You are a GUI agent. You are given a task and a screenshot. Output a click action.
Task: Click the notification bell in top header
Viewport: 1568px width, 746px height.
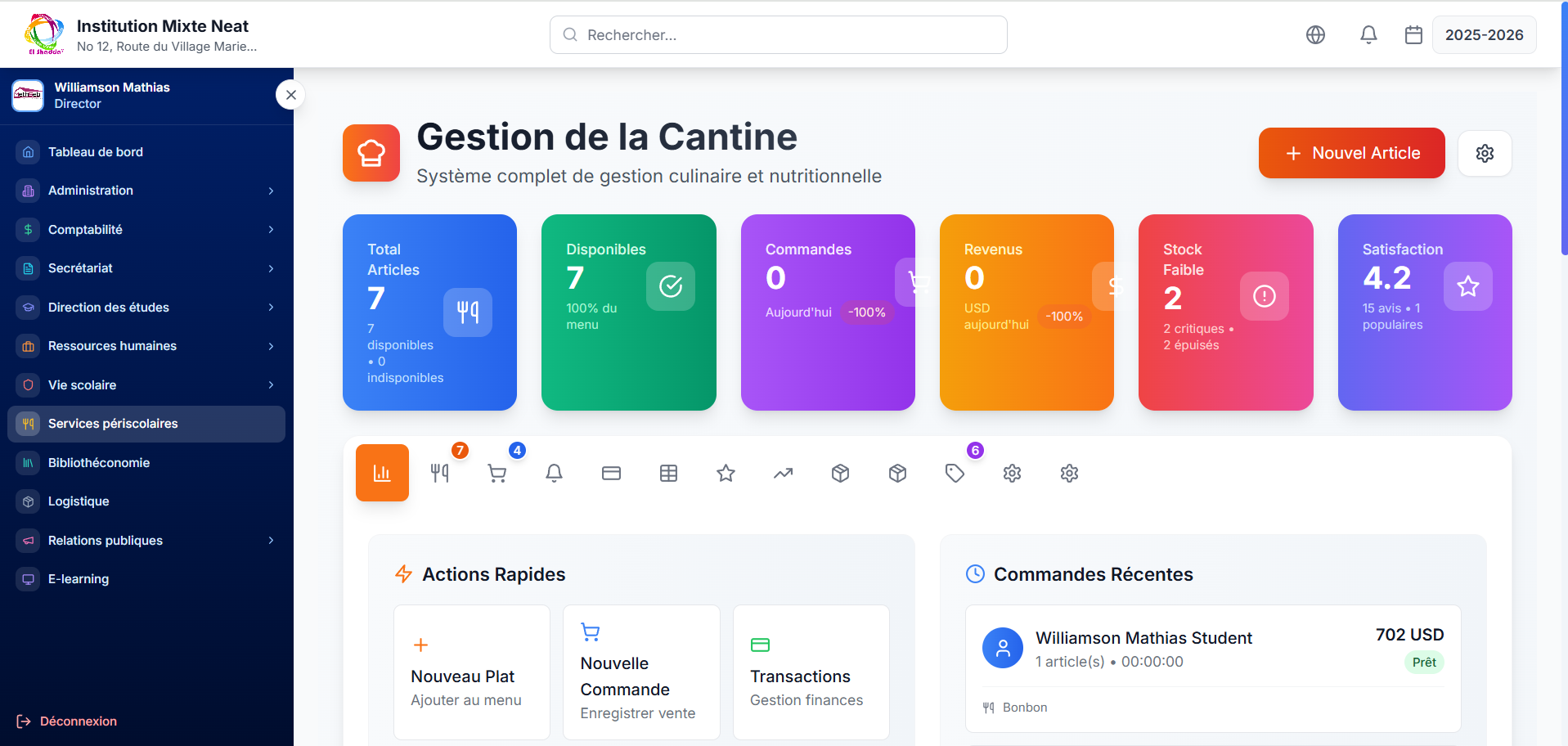[x=1368, y=35]
